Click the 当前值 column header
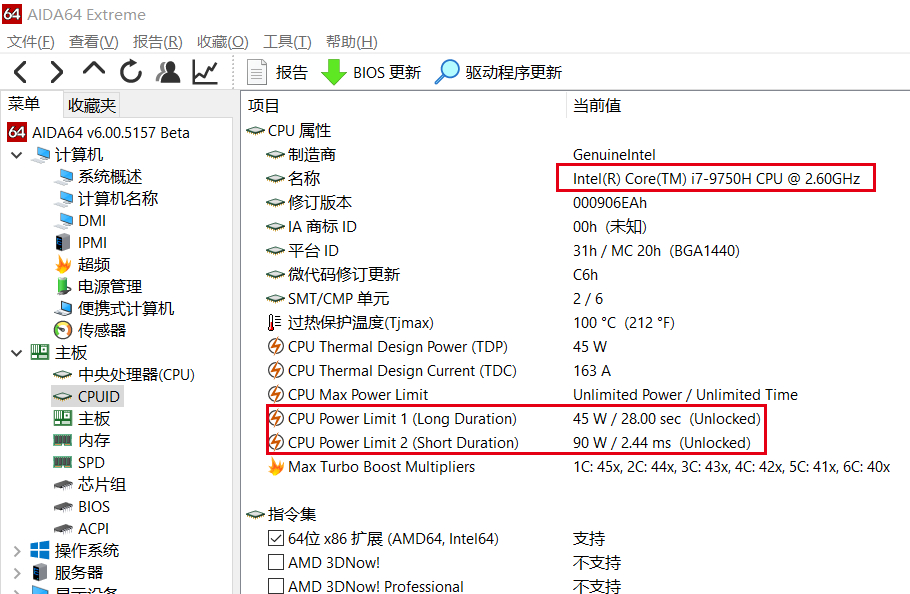 [x=597, y=106]
